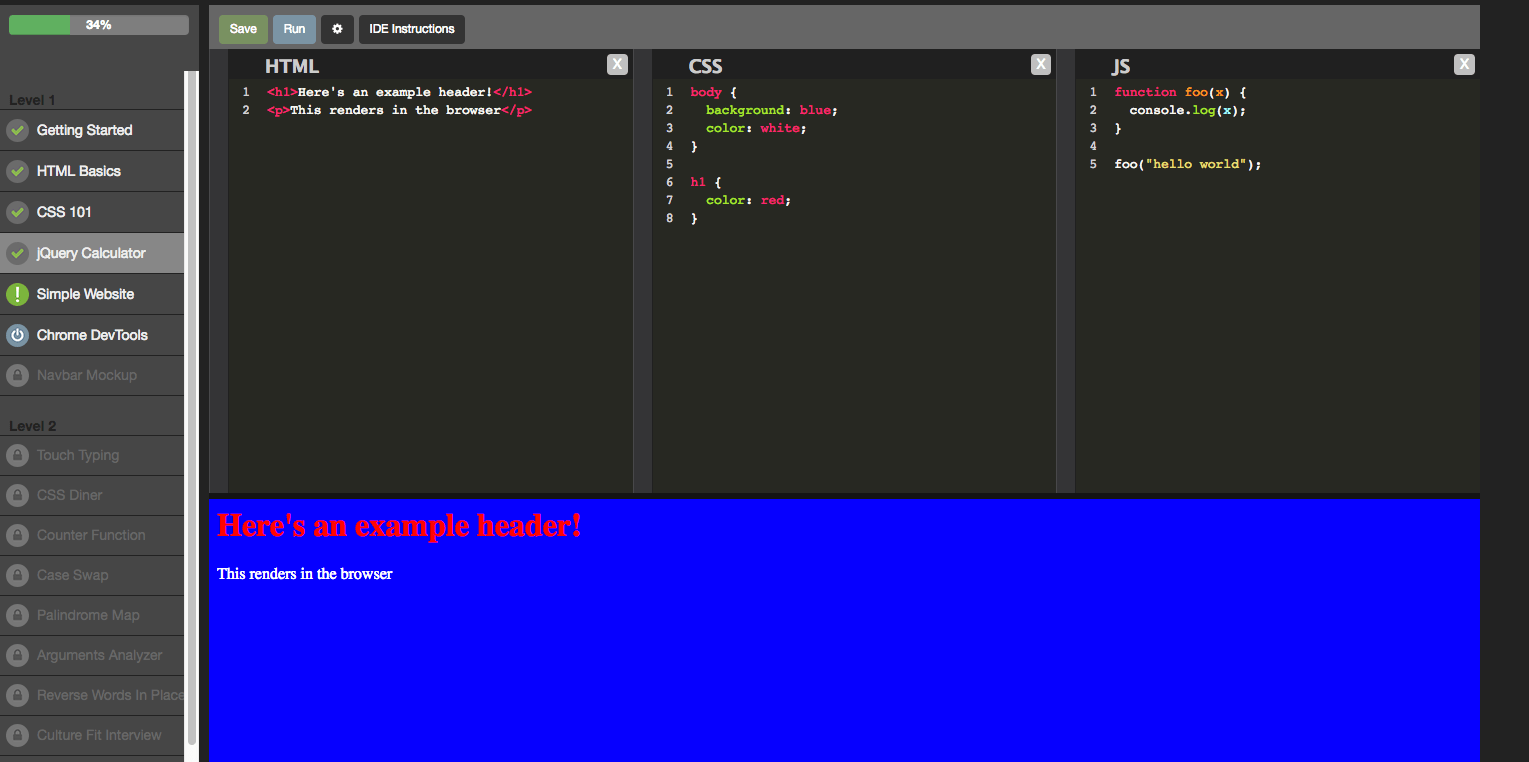
Task: Click the 34% course progress bar
Action: tap(99, 25)
